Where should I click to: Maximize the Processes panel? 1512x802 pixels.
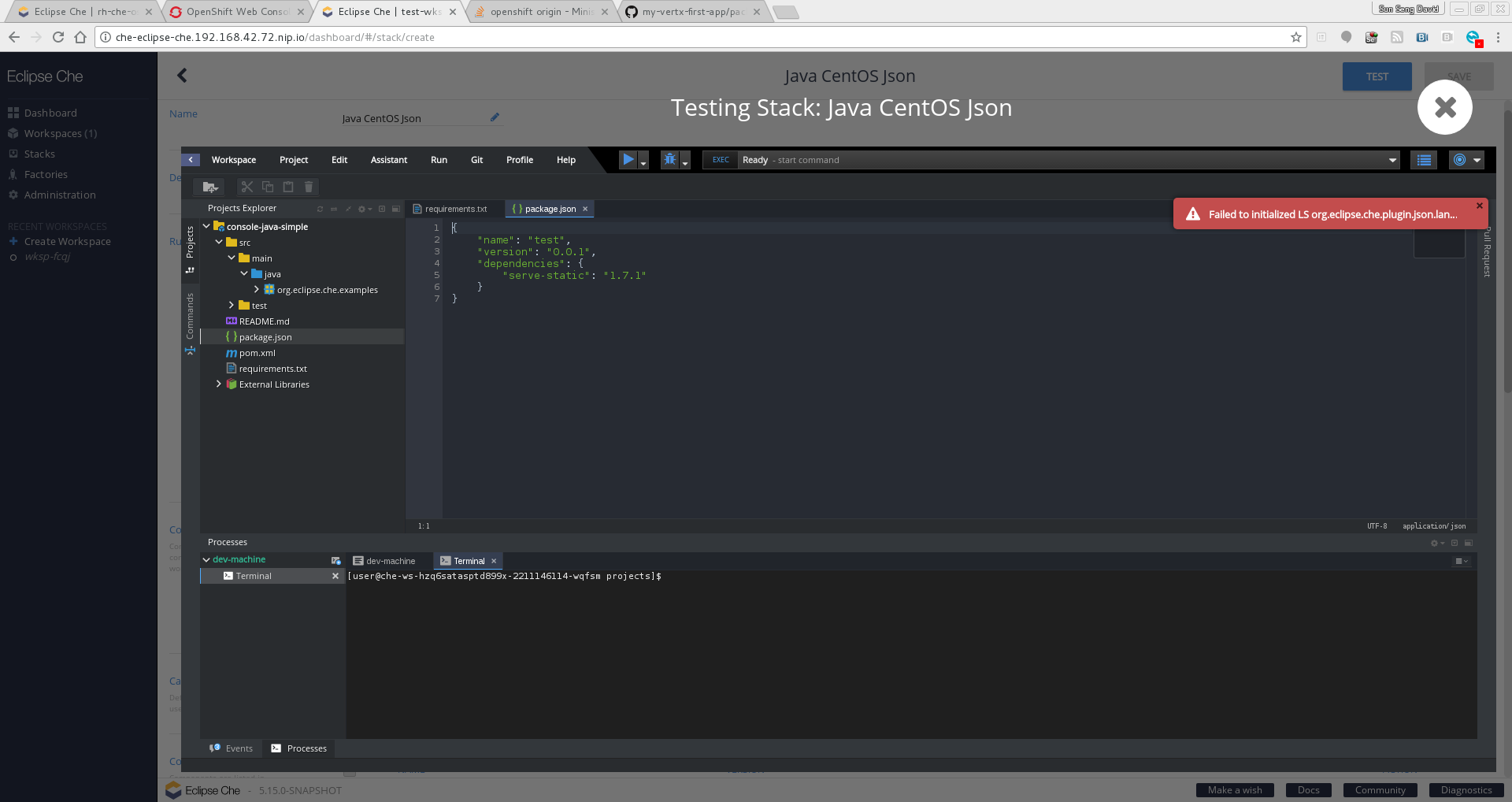(1468, 543)
